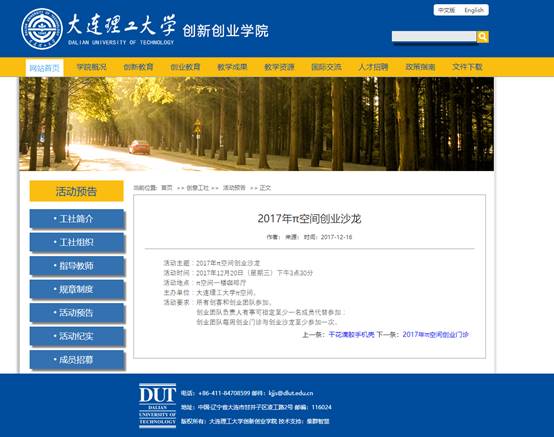Click the 首页 breadcrumb link
The width and height of the screenshot is (554, 437).
pyautogui.click(x=167, y=188)
